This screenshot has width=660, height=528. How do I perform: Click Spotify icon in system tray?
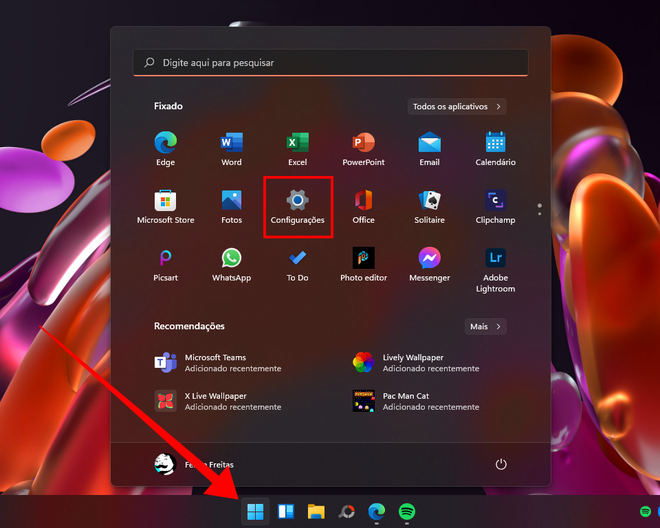pyautogui.click(x=645, y=512)
